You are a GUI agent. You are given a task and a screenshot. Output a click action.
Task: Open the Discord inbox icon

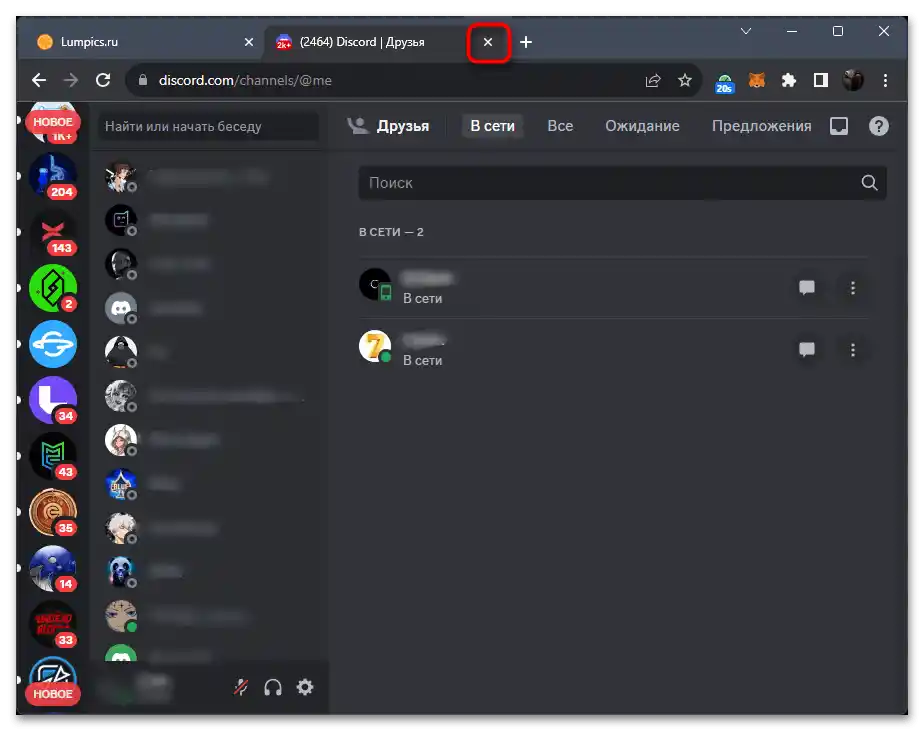click(839, 126)
